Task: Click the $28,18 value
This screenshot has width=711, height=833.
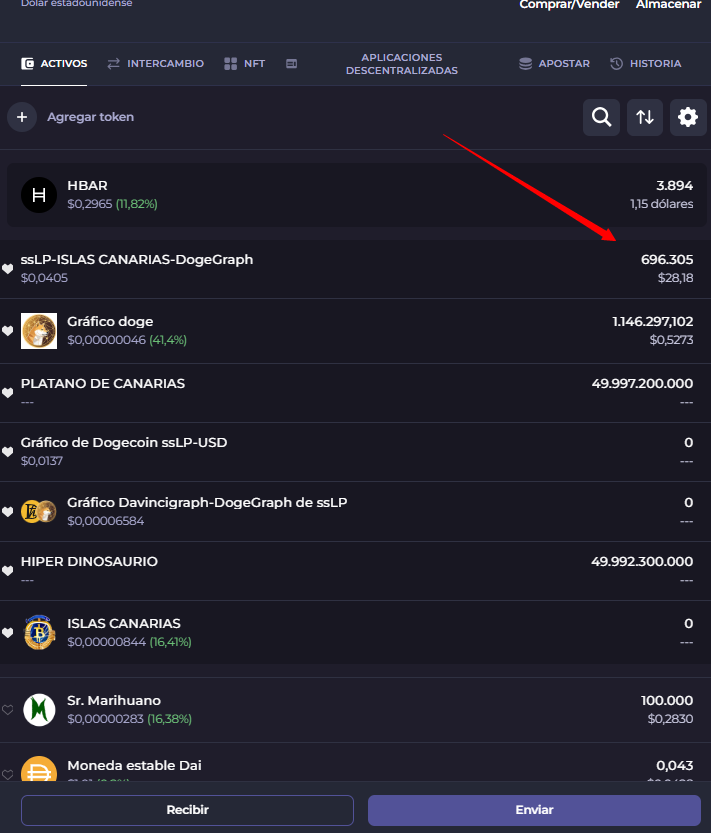Action: tap(675, 278)
